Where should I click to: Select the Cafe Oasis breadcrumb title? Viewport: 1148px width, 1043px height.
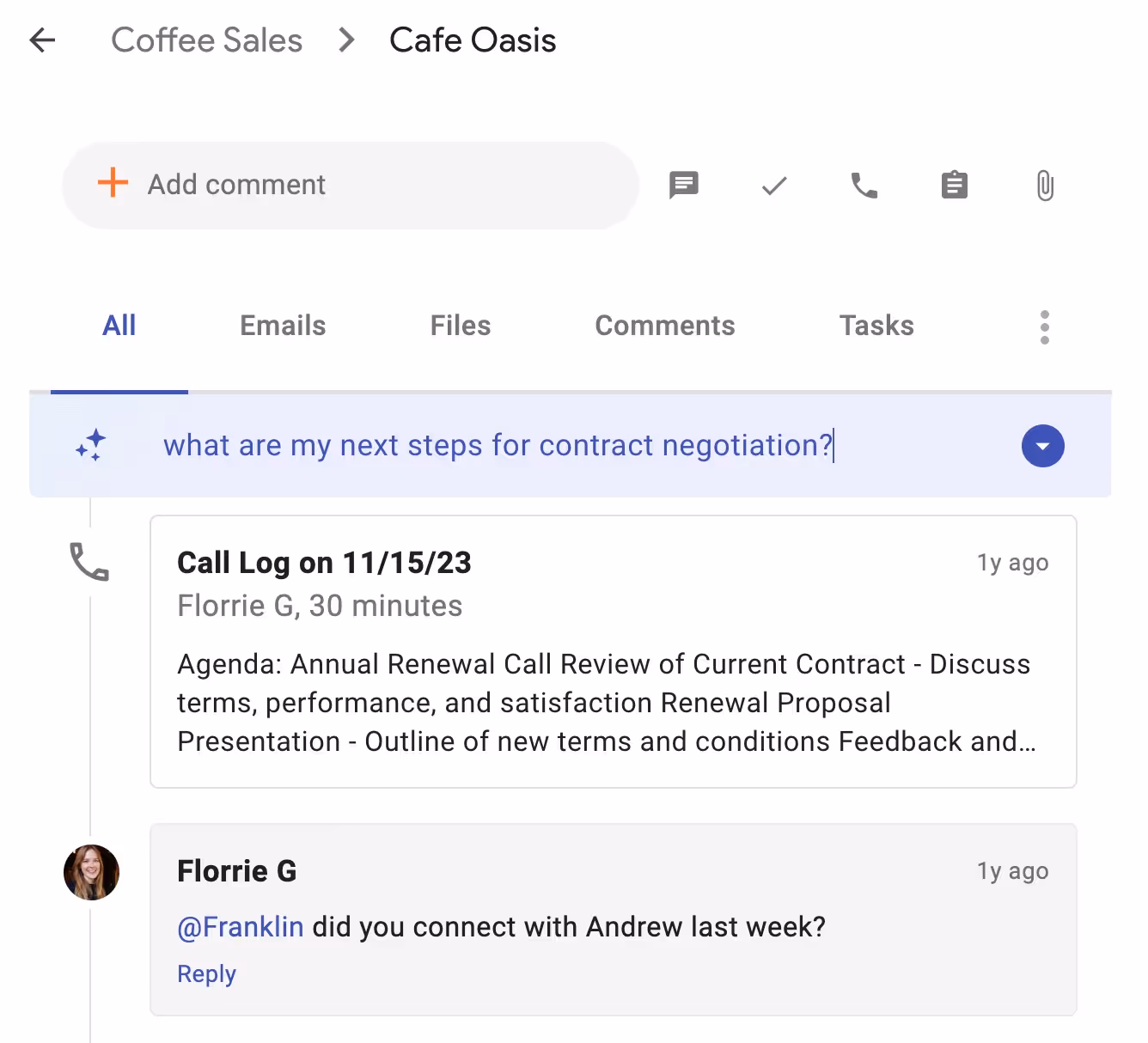(x=473, y=40)
